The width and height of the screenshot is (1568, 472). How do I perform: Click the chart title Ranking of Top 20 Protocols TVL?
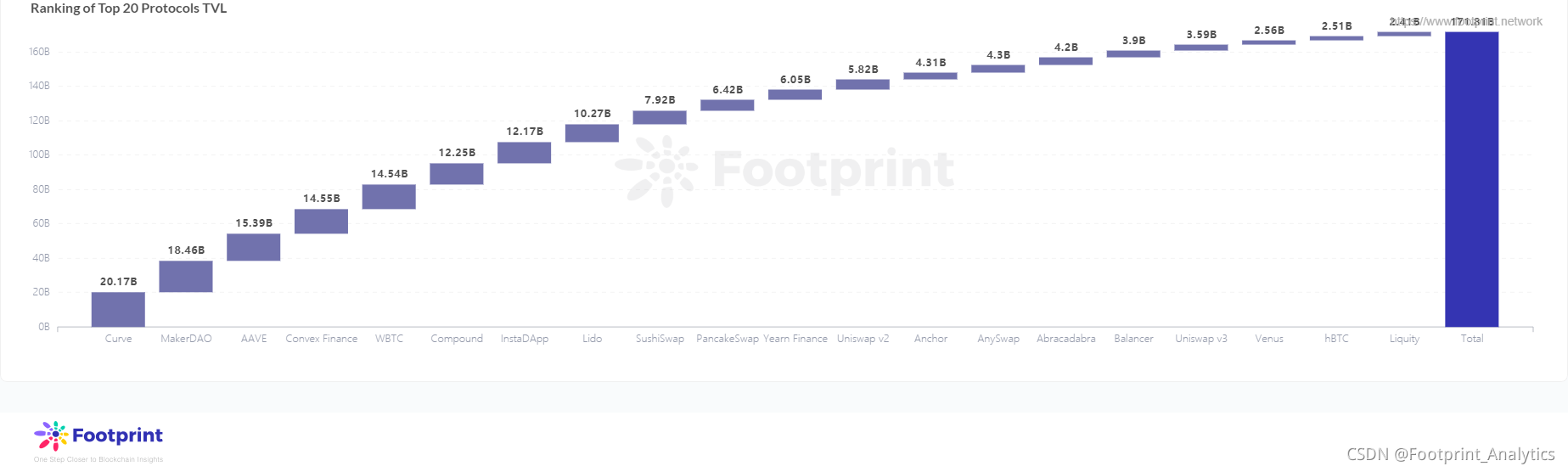pos(129,8)
